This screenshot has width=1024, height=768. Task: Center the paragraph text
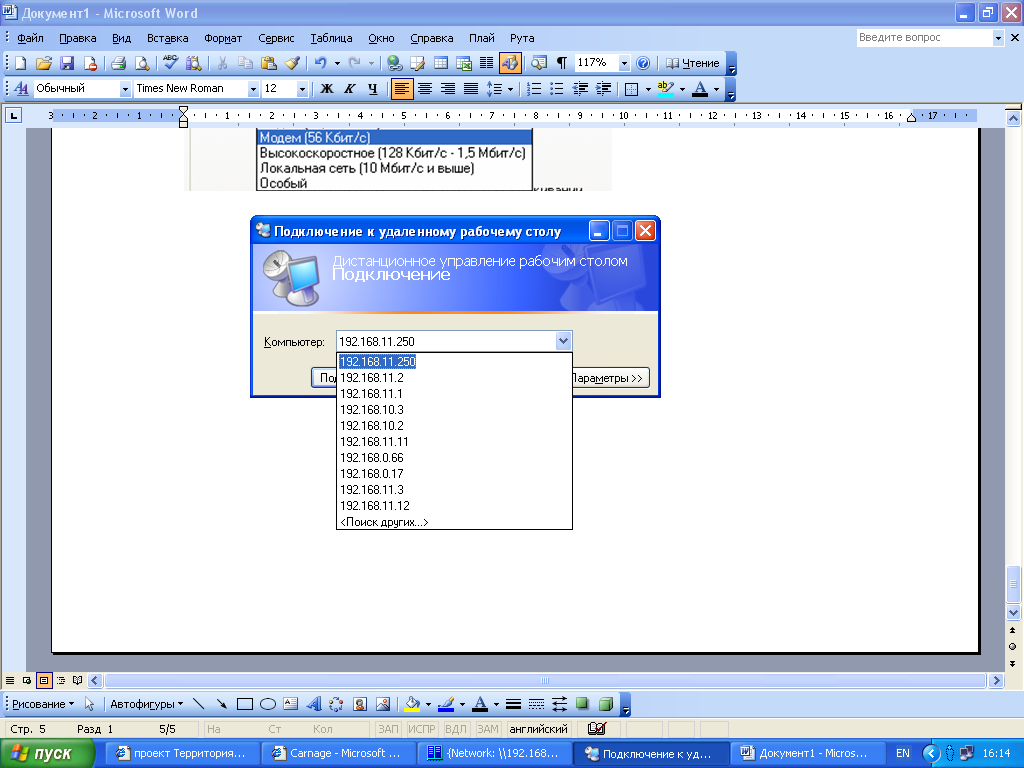point(424,89)
